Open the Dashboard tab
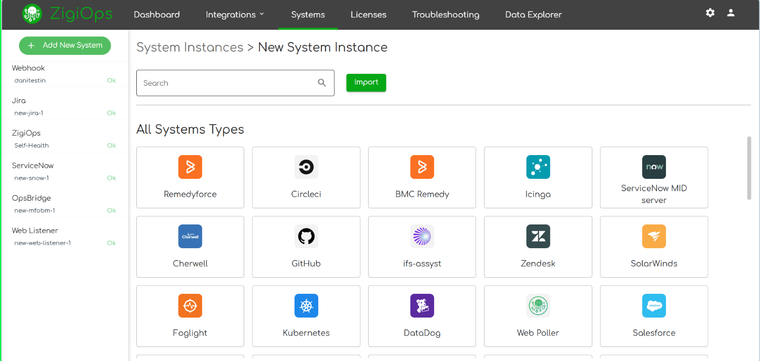 click(157, 15)
